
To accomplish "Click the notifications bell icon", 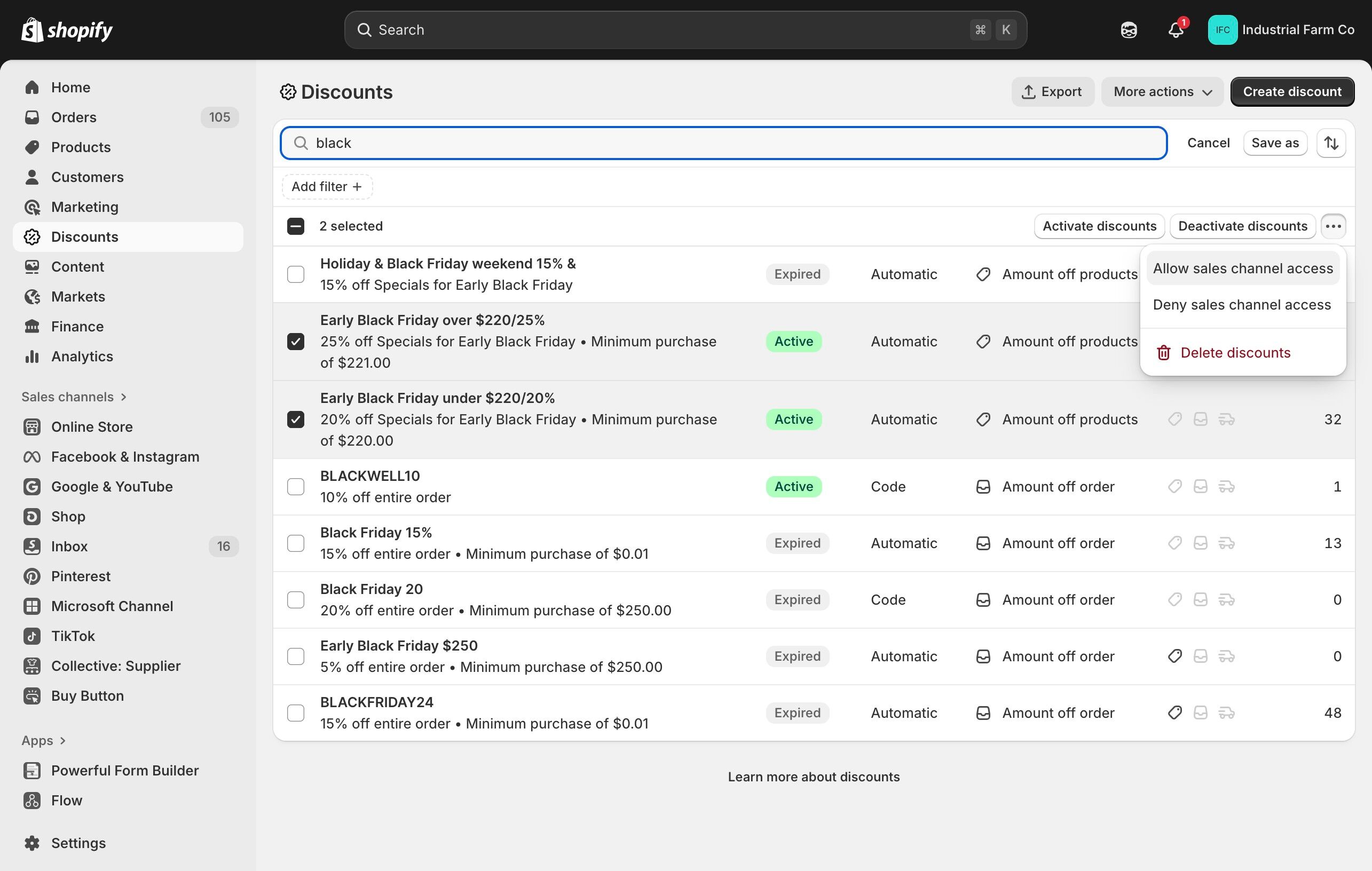I will pyautogui.click(x=1176, y=30).
